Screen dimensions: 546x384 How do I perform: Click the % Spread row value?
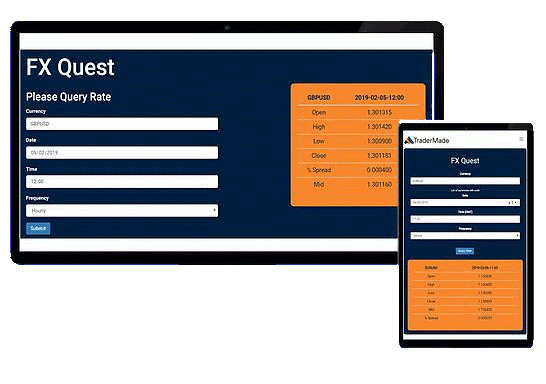point(379,170)
